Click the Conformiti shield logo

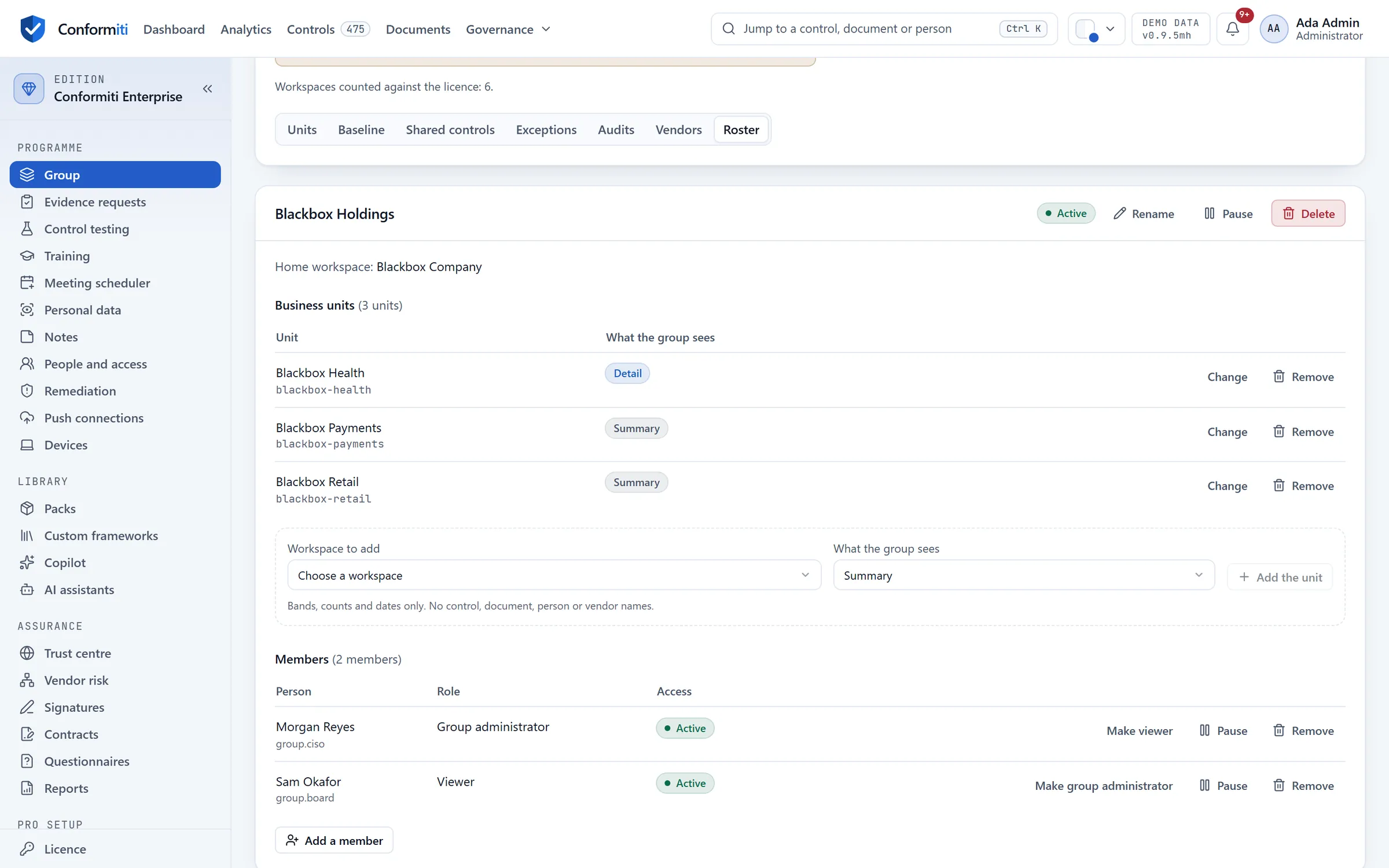(32, 29)
